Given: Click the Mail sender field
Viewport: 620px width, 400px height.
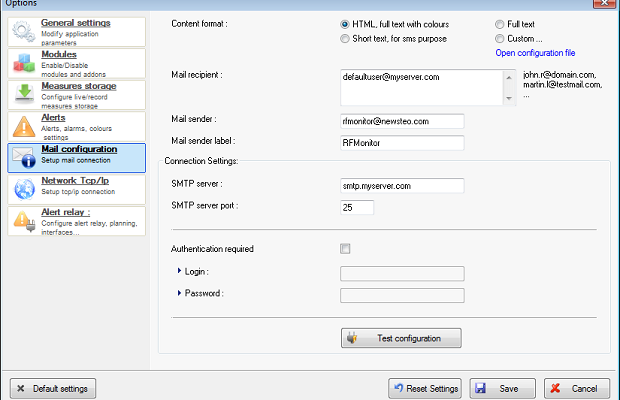Looking at the screenshot, I should click(x=402, y=121).
